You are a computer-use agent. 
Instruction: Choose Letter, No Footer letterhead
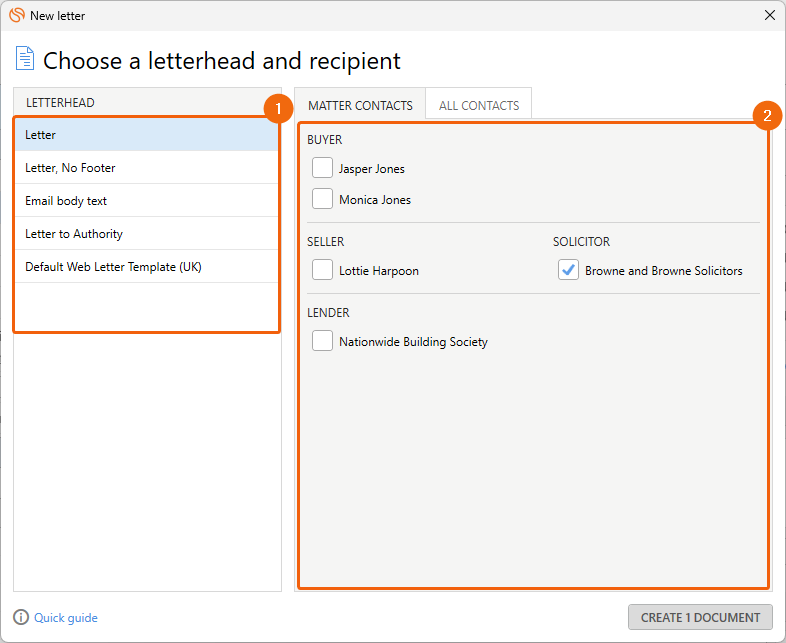click(x=146, y=168)
